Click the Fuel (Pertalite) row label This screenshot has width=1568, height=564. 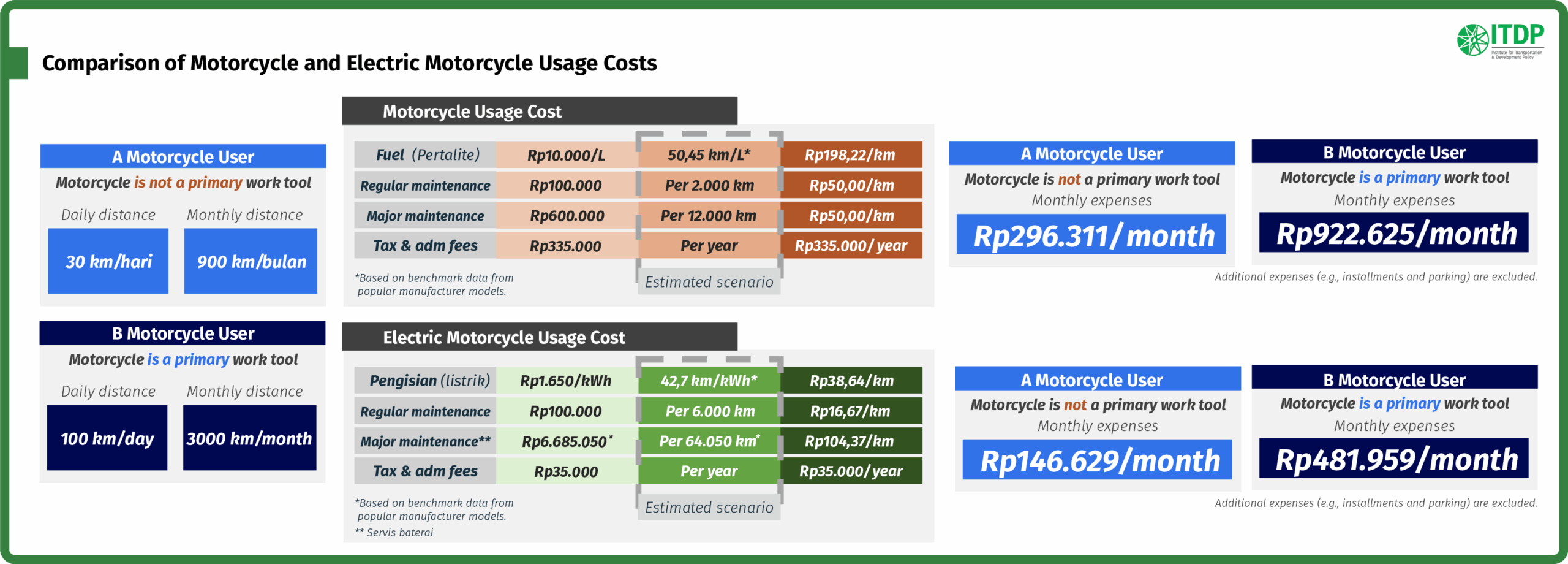pyautogui.click(x=426, y=154)
